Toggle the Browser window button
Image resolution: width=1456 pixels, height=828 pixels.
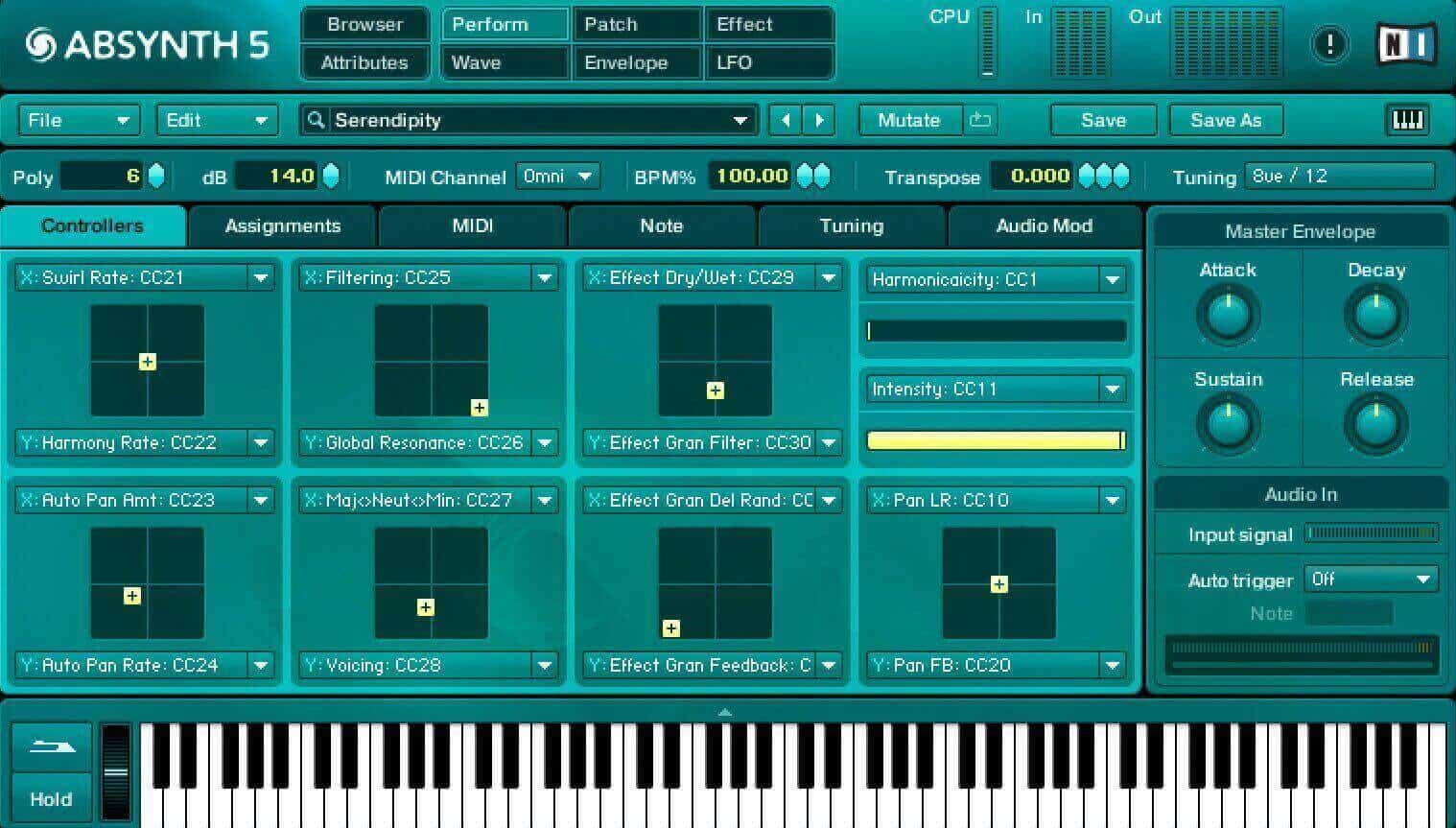[365, 24]
